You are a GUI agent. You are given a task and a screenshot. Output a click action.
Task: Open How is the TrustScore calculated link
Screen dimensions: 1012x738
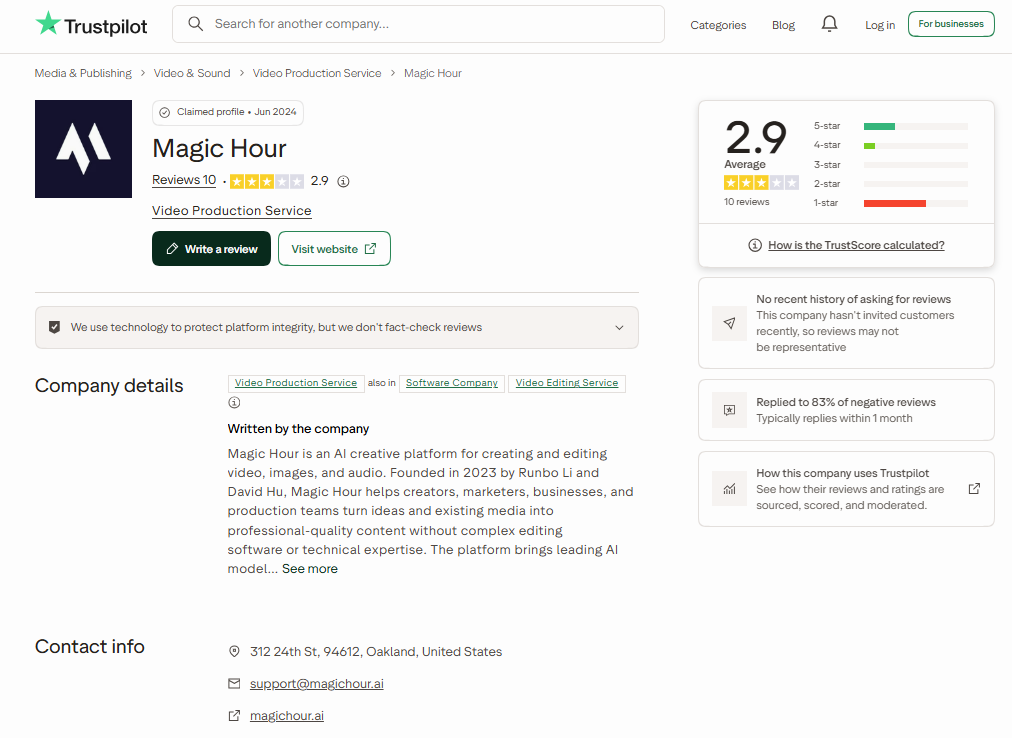[x=856, y=245]
